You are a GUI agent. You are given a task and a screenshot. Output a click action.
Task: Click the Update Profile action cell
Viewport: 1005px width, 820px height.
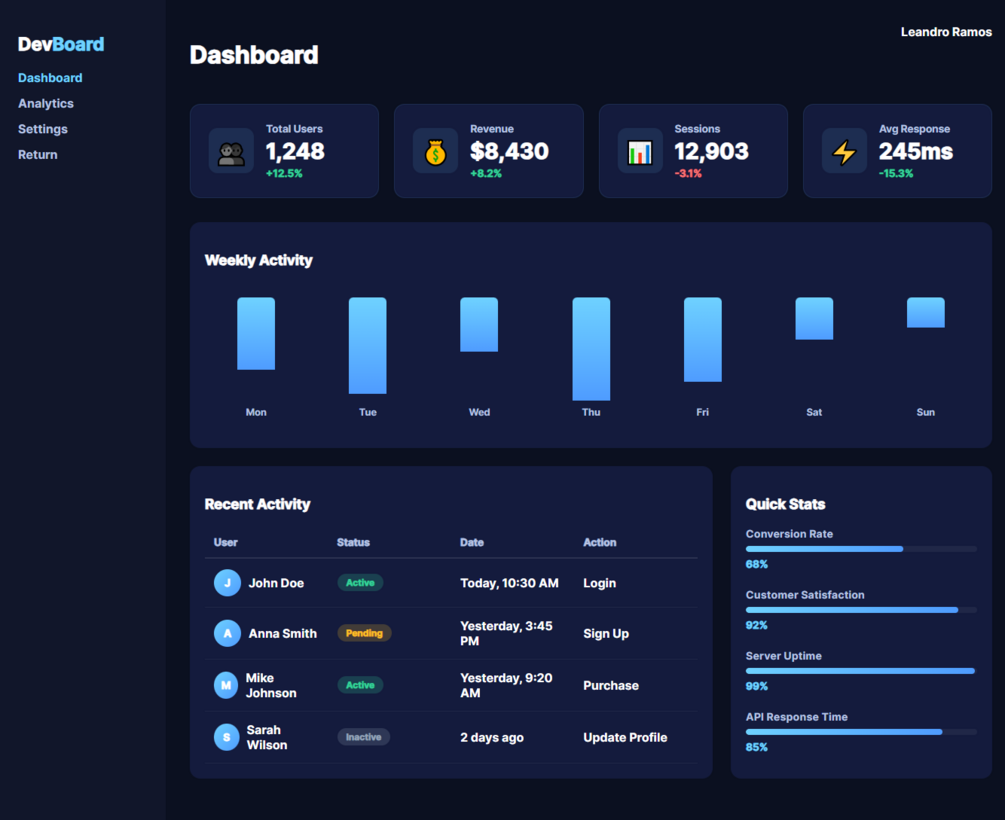(x=625, y=737)
